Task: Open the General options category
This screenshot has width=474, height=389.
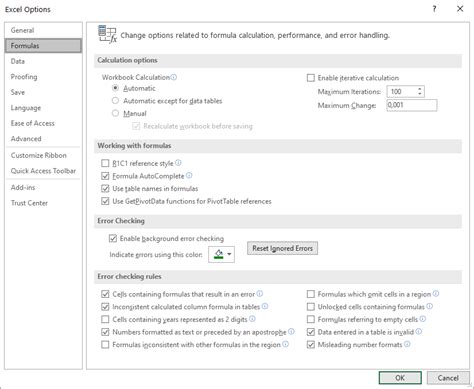Action: coord(43,30)
